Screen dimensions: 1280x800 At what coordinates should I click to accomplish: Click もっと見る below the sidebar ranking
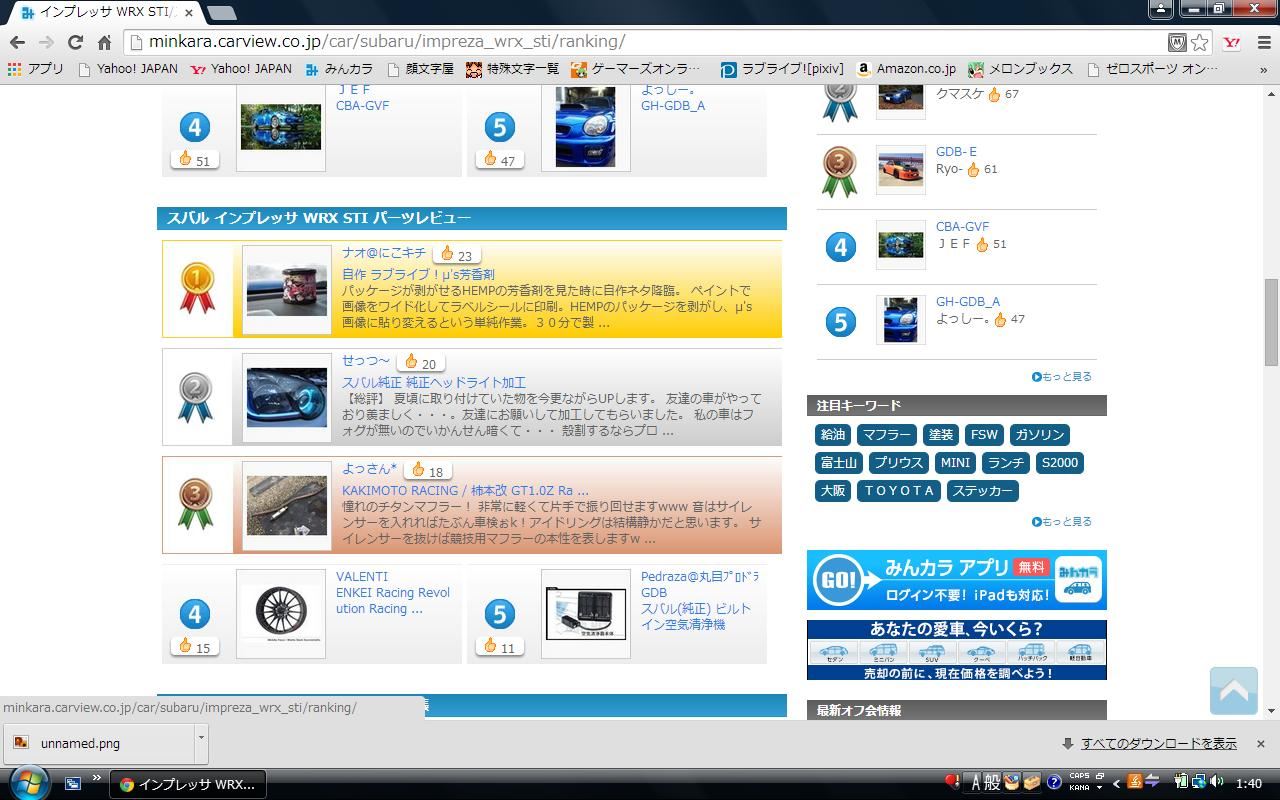coord(1062,377)
